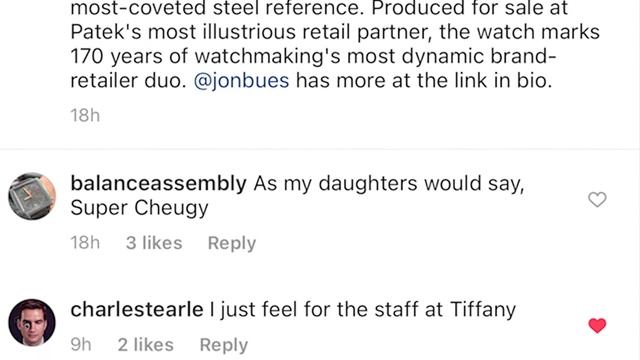Open the charlestearle username

[137, 309]
